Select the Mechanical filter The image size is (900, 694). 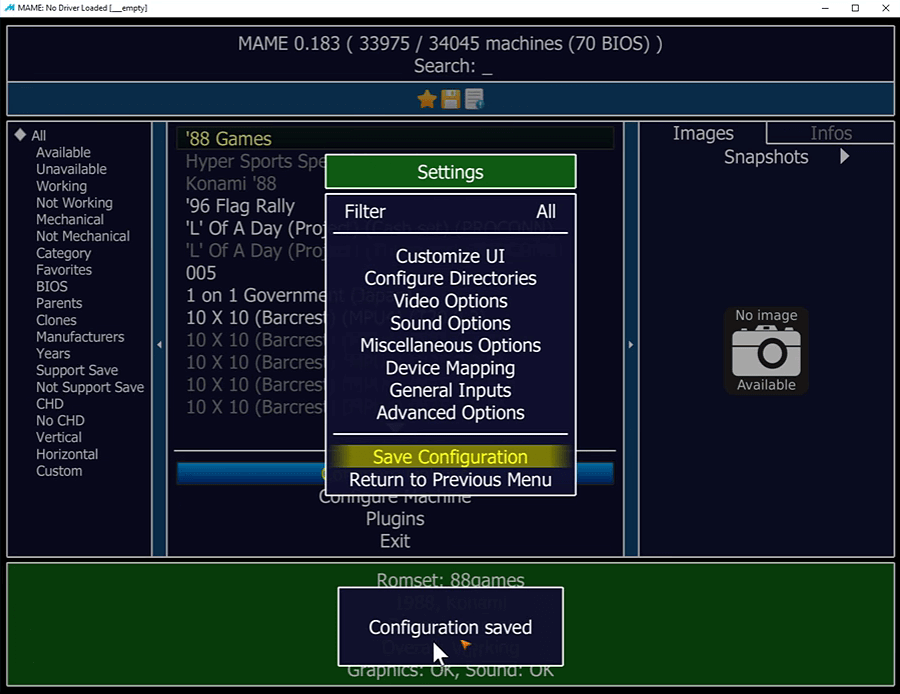69,219
